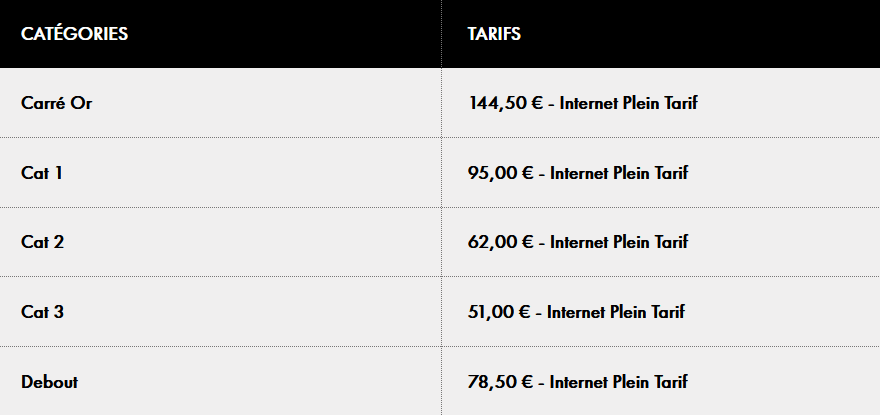The image size is (880, 415).
Task: Click the 62,00 € amount in Cat 2 row
Action: [x=500, y=242]
